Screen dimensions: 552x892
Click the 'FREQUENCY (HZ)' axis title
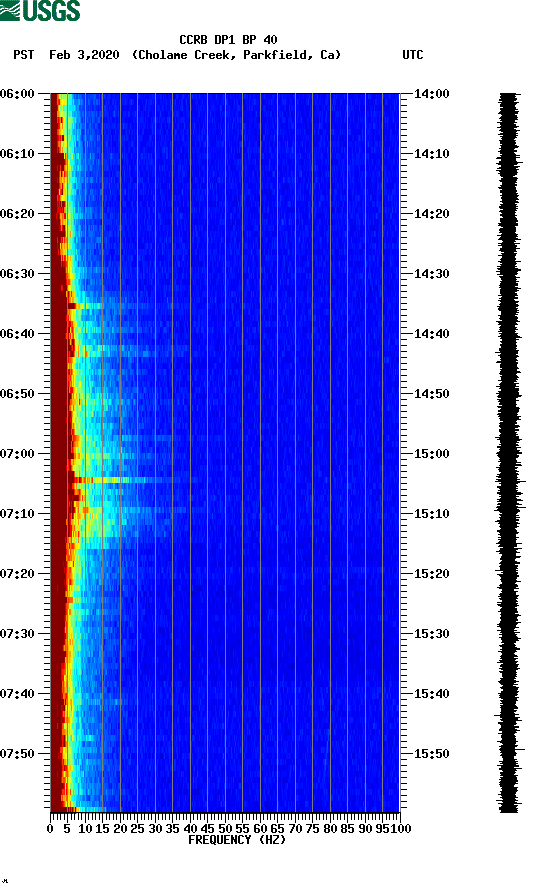(237, 840)
